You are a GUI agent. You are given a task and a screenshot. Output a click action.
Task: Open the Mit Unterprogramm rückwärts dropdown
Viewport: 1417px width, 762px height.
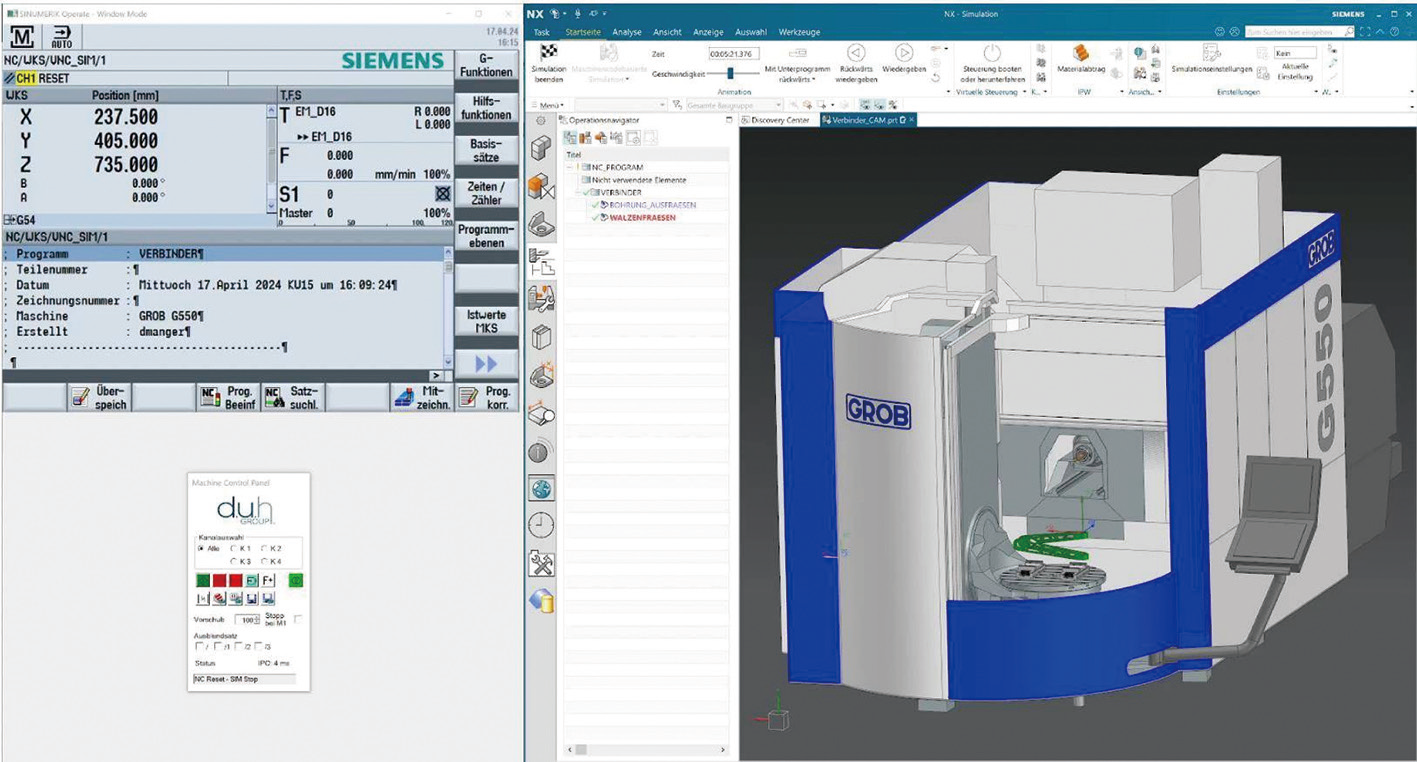[x=797, y=73]
